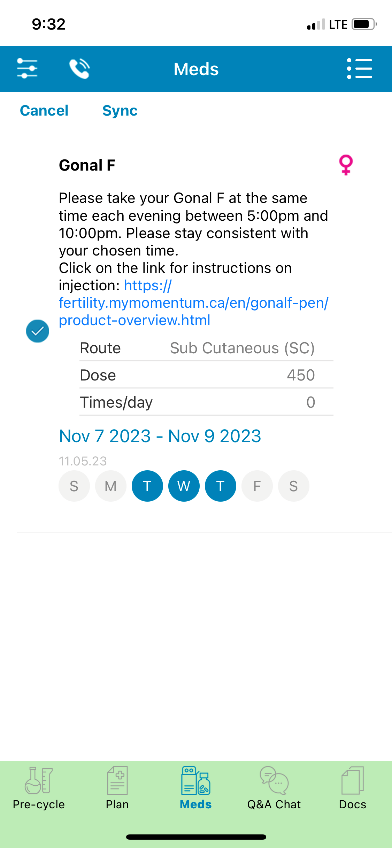This screenshot has height=848, width=392.
Task: Open the list menu icon
Action: (x=360, y=69)
